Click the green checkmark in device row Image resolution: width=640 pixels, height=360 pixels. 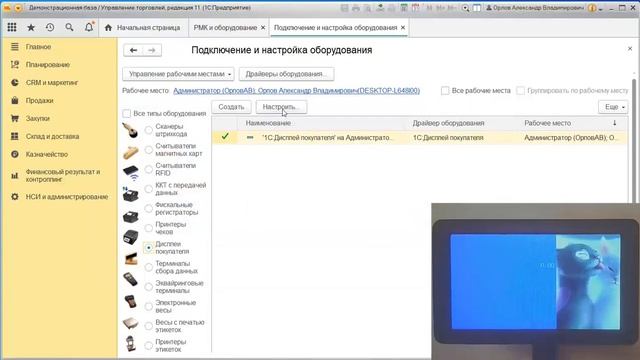pyautogui.click(x=225, y=136)
